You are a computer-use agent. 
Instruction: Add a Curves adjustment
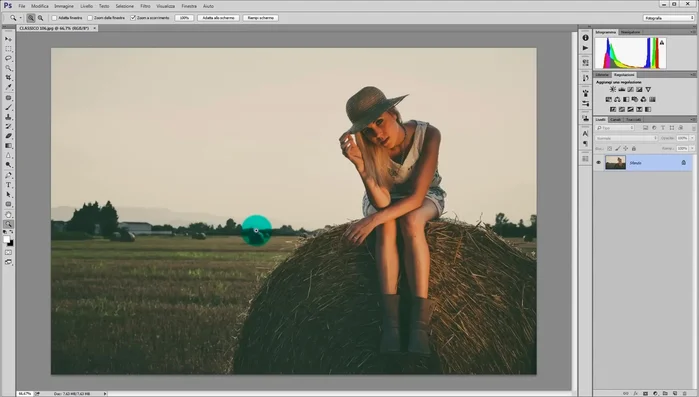(630, 90)
